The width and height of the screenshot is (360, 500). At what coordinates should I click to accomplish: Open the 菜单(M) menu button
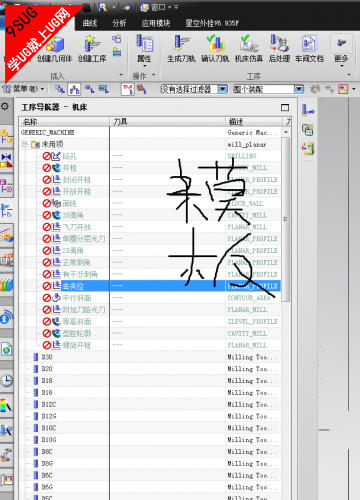click(x=23, y=89)
